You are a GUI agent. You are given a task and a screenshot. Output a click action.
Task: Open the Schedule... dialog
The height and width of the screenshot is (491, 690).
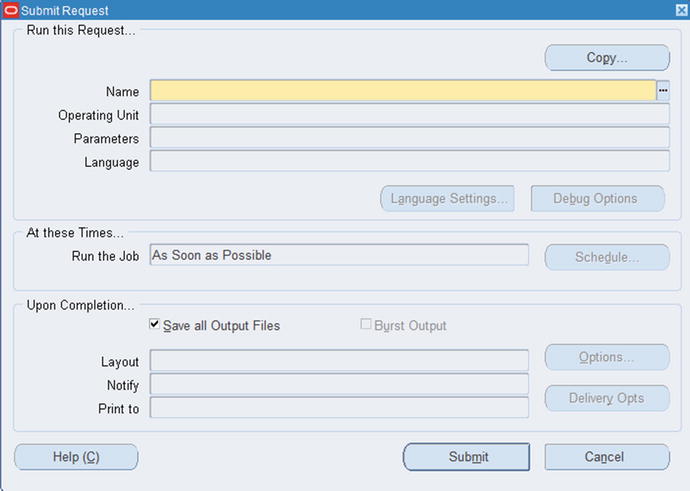tap(607, 257)
